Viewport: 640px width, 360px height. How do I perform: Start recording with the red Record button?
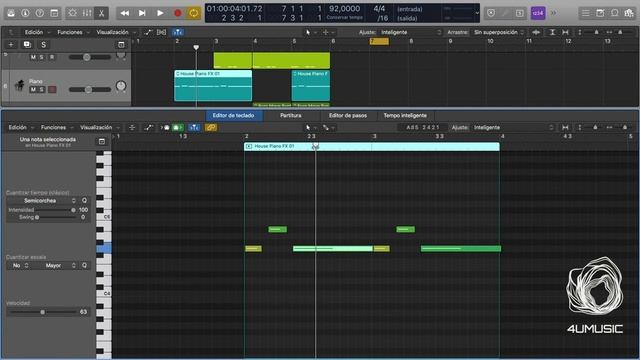[x=178, y=13]
